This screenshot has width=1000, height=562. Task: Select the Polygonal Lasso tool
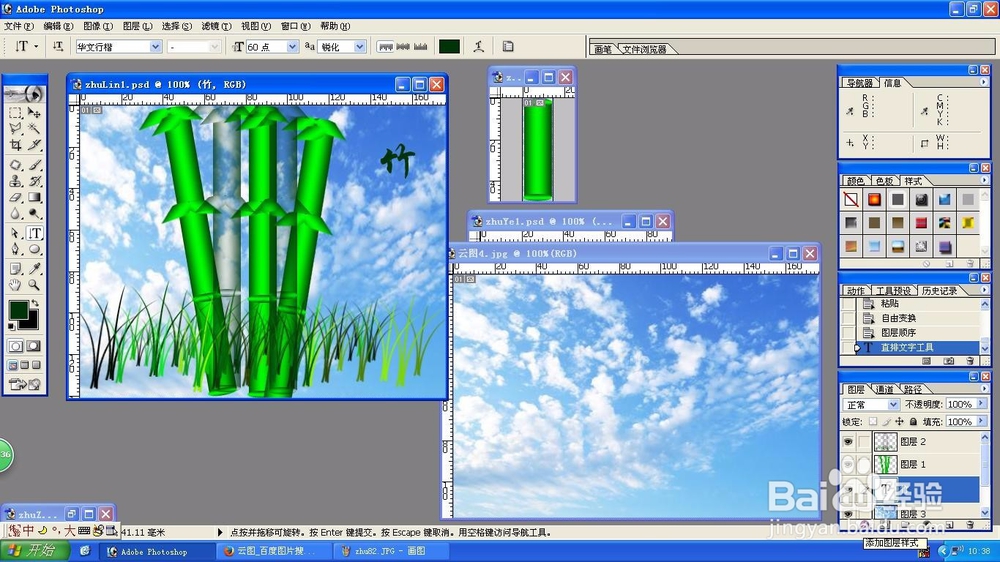point(15,129)
